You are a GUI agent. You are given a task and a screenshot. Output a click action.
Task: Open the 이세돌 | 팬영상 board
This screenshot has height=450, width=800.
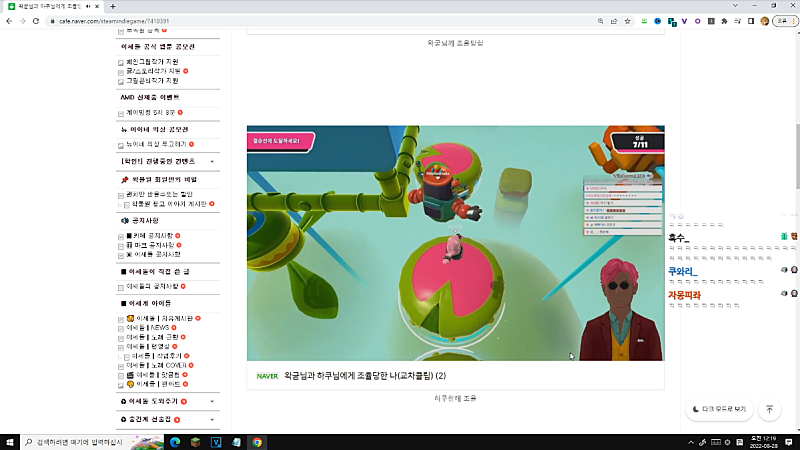[148, 346]
